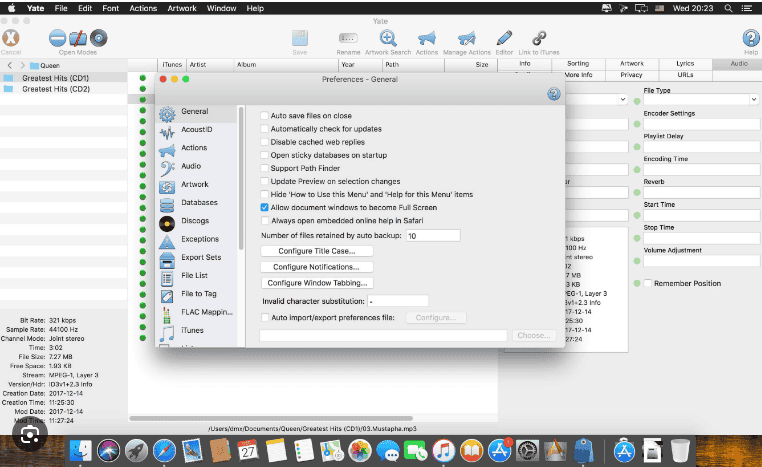Enable Open sticky databases on startup
The width and height of the screenshot is (762, 467).
[x=264, y=155]
